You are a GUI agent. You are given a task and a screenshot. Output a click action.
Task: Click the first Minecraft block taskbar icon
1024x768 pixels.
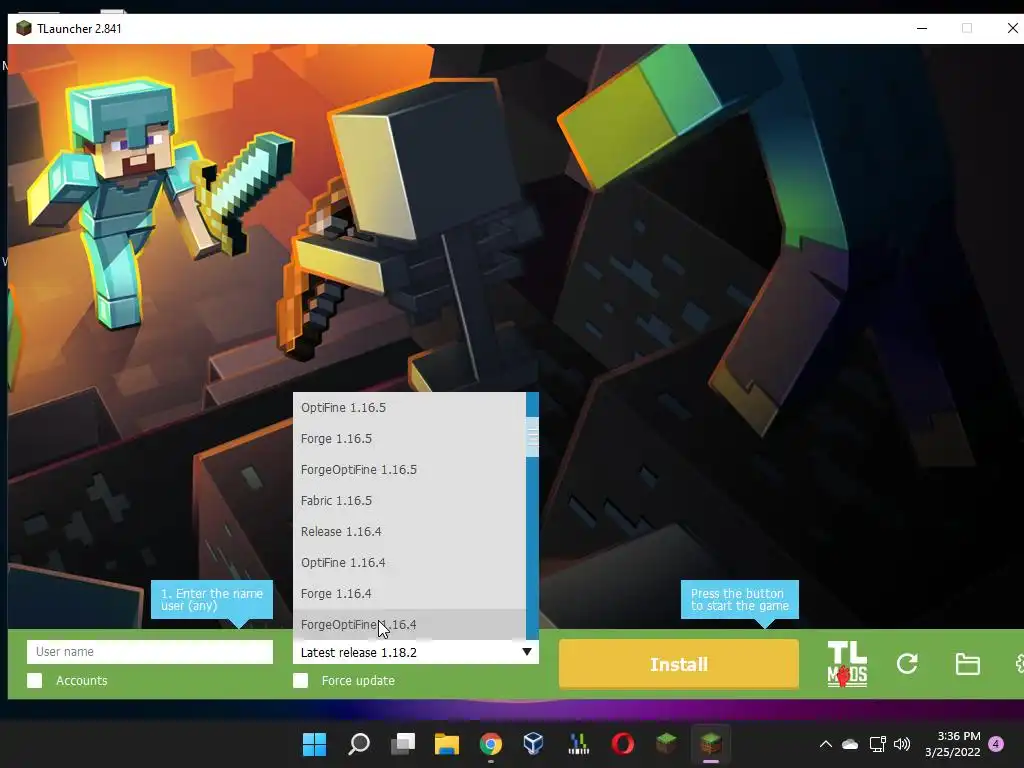[666, 743]
